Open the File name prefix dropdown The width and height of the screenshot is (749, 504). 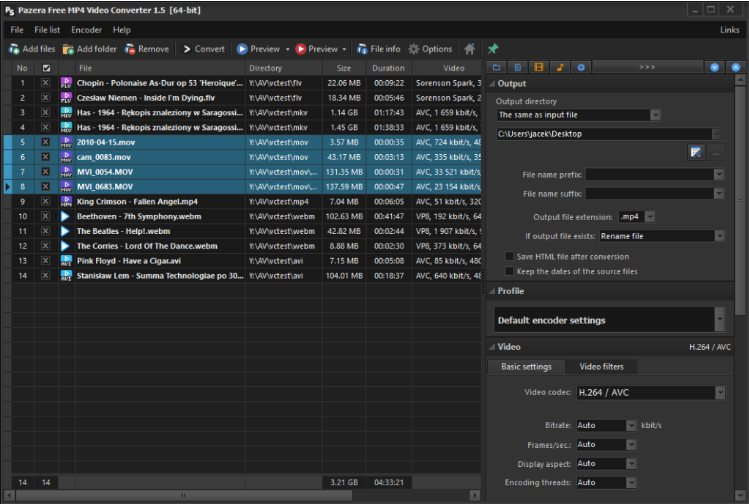coord(718,175)
